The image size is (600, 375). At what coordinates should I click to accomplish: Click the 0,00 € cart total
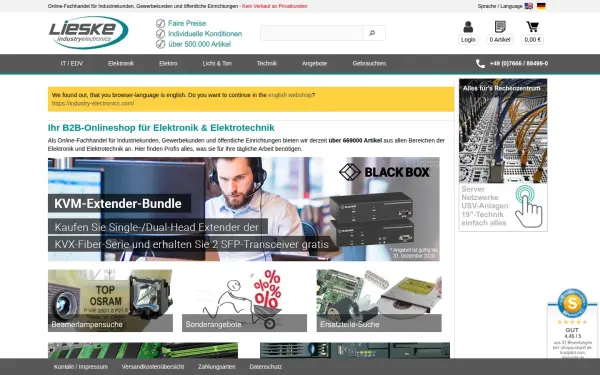coord(532,40)
